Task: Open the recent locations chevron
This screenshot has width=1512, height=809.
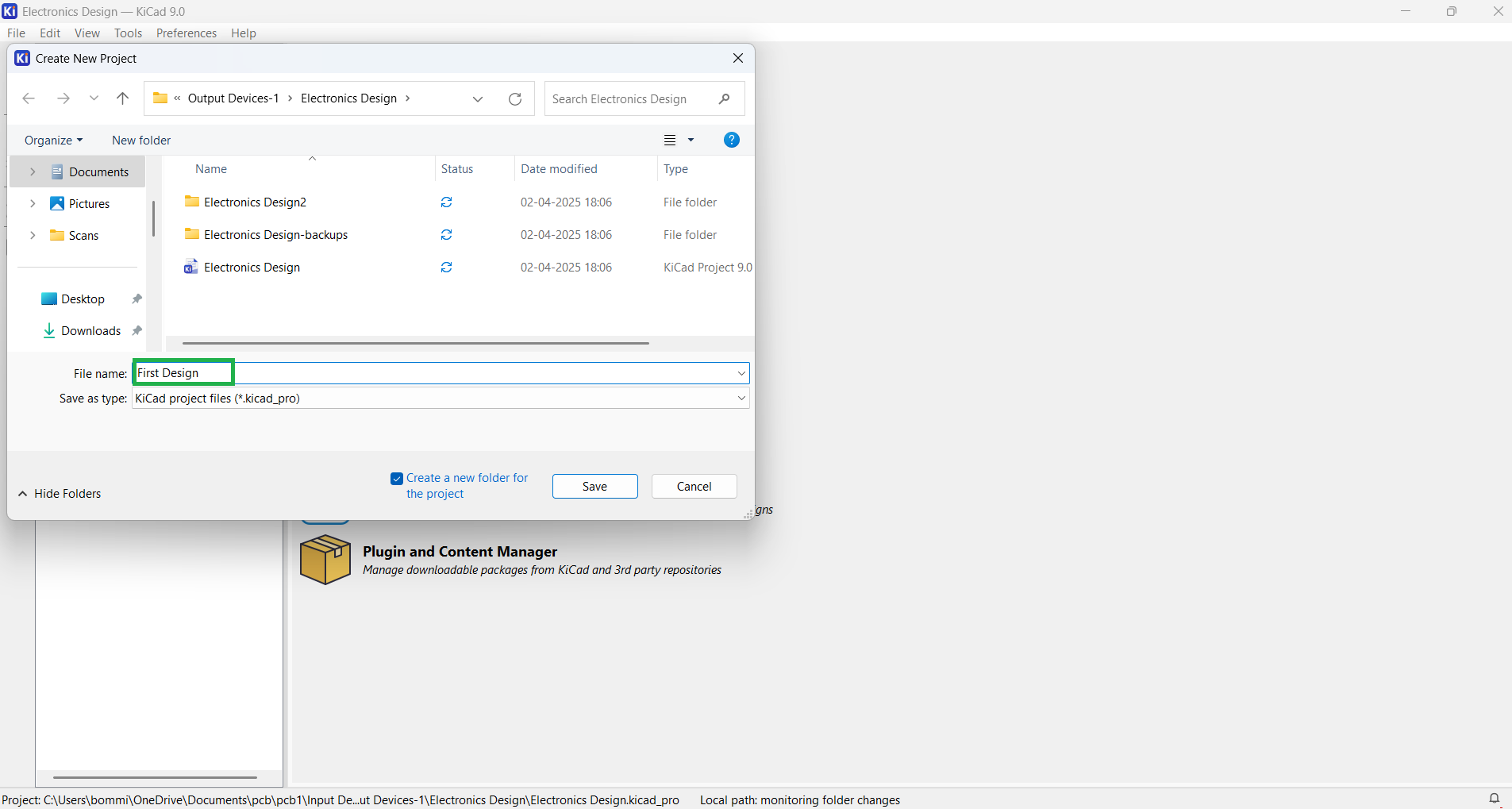Action: 94,98
